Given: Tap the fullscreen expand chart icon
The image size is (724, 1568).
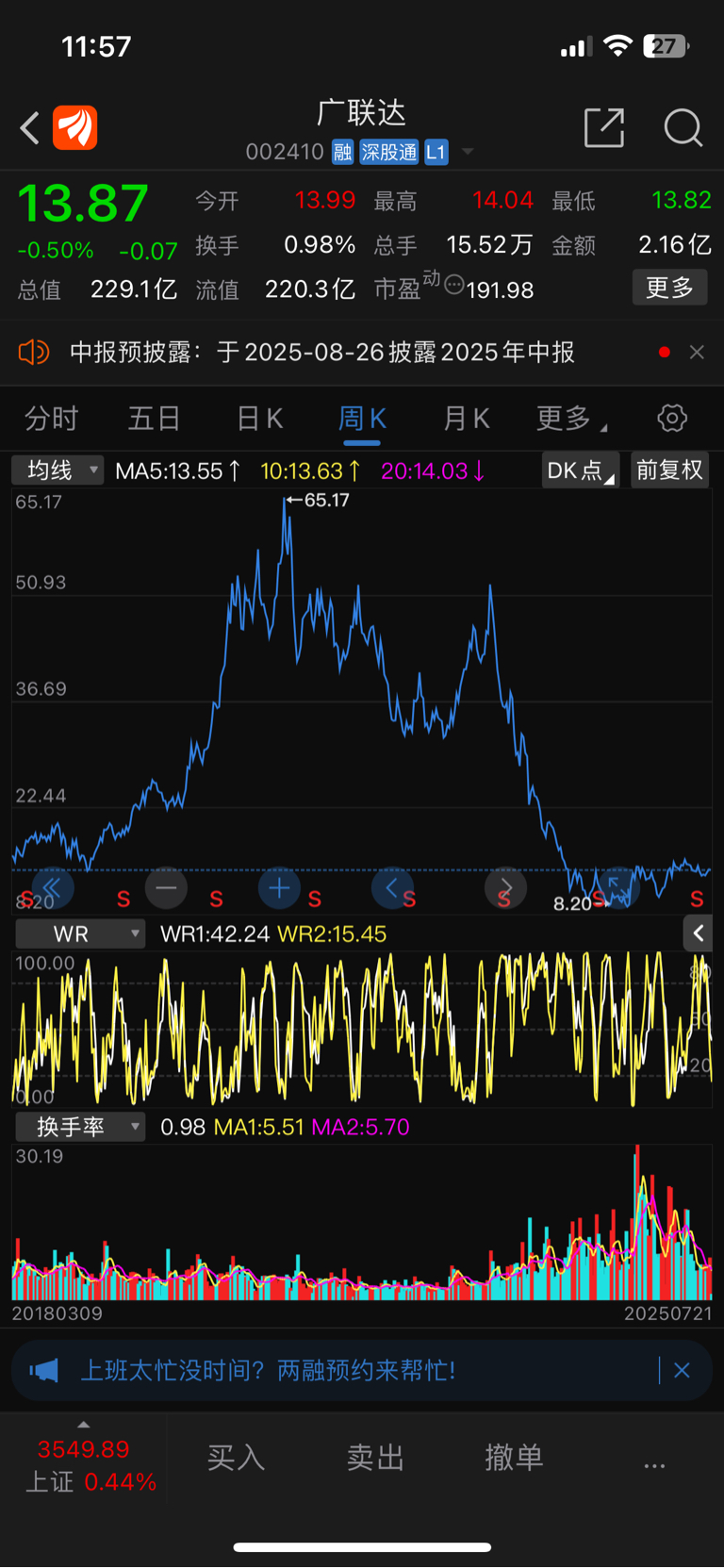Looking at the screenshot, I should point(618,887).
